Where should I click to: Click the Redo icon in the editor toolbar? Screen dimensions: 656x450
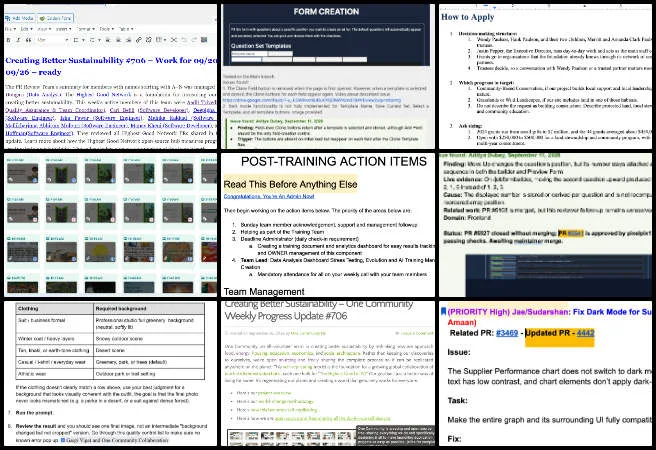pos(194,40)
